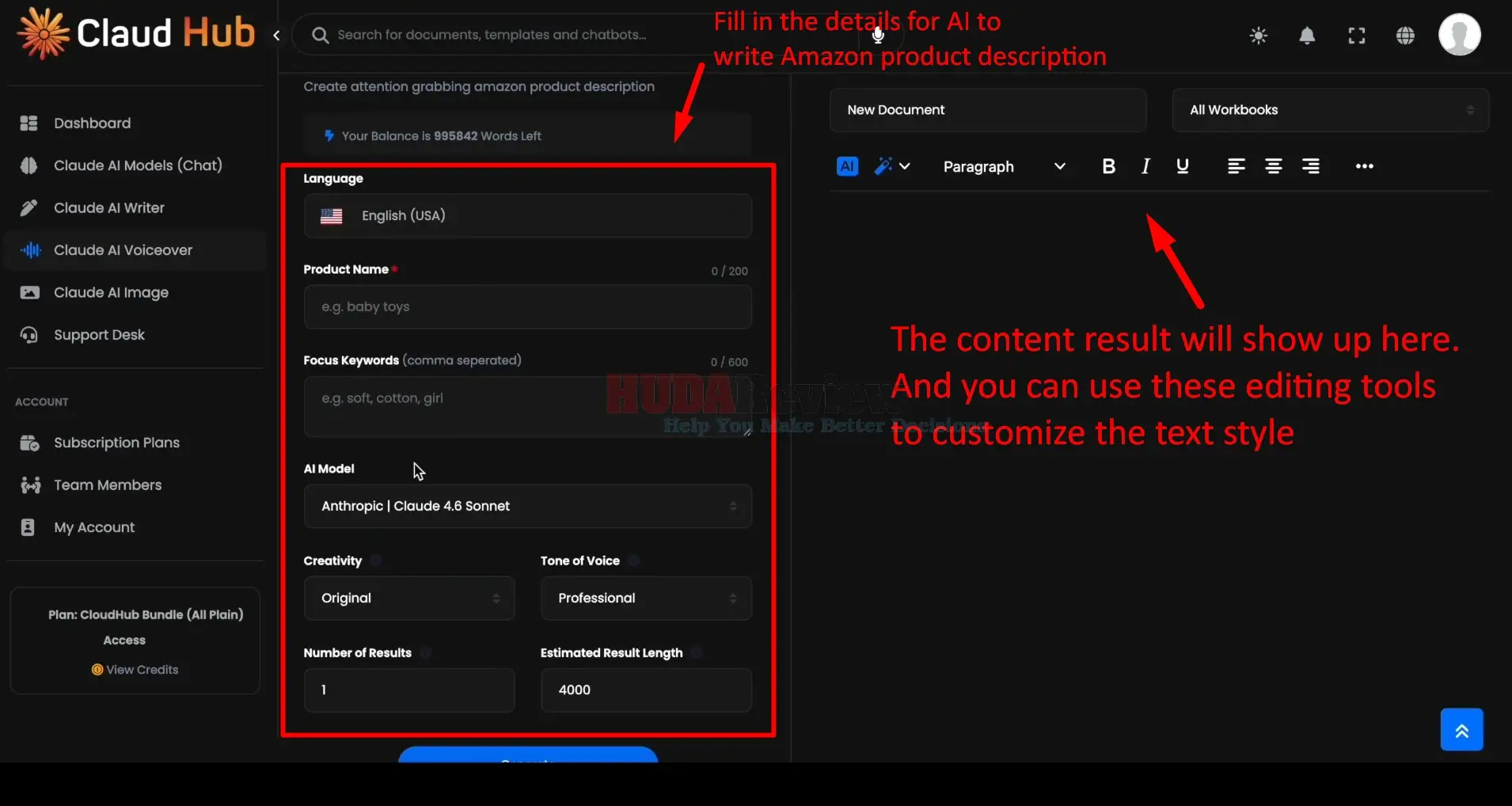
Task: Click the Estimated Result Length info icon
Action: pos(697,652)
